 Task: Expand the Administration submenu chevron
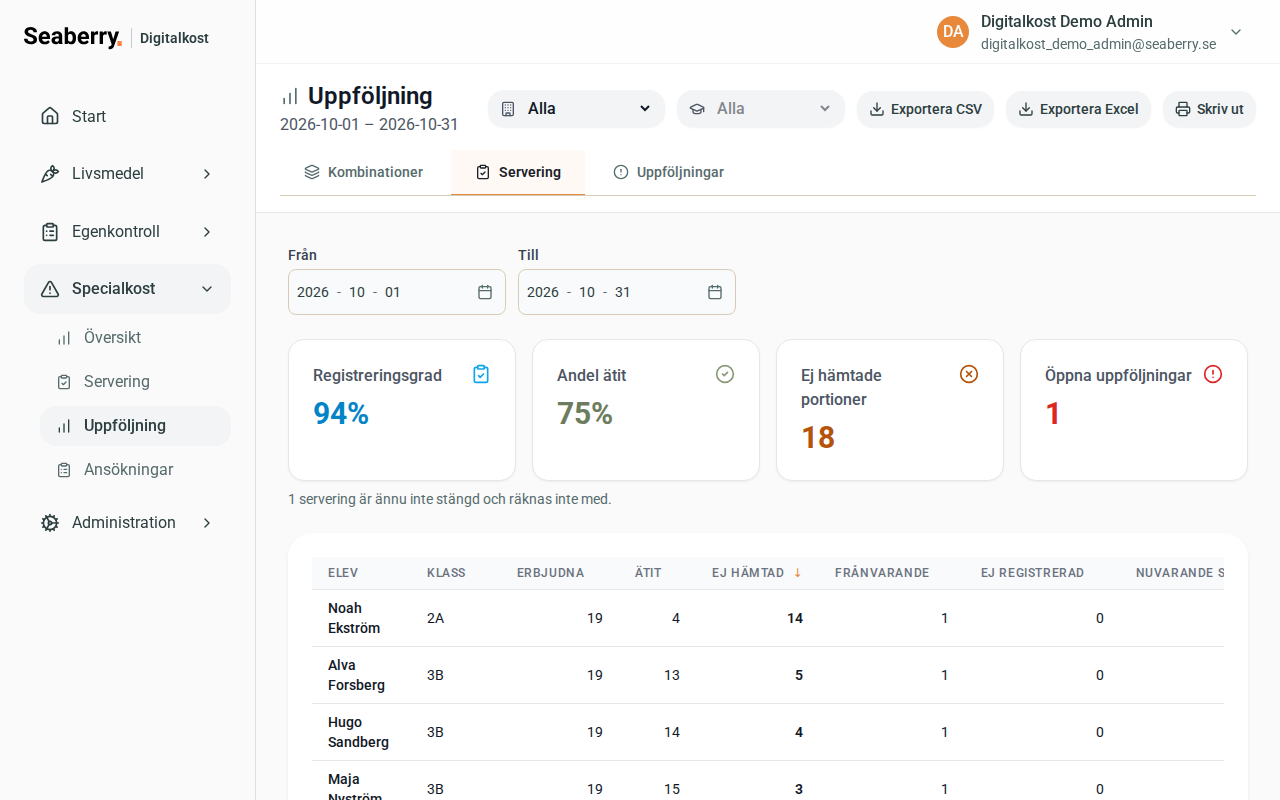click(x=207, y=523)
